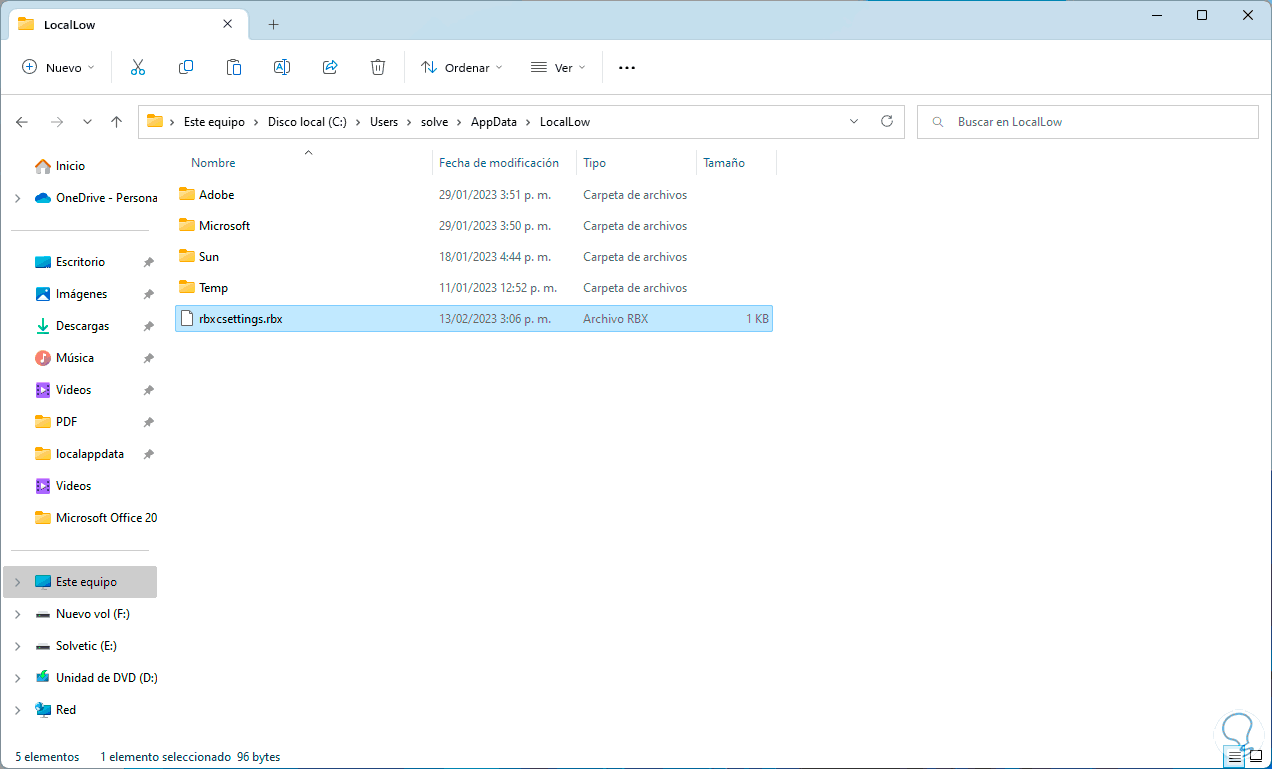Go up one folder level arrow

[x=116, y=122]
